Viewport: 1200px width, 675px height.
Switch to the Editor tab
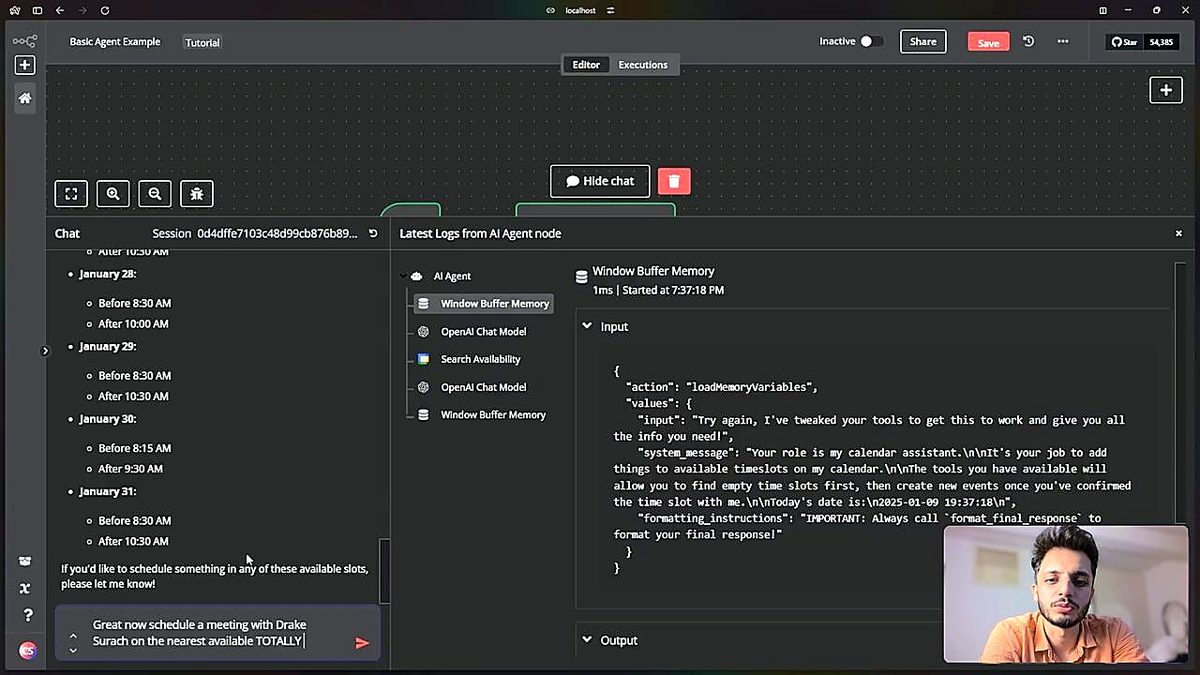[586, 65]
